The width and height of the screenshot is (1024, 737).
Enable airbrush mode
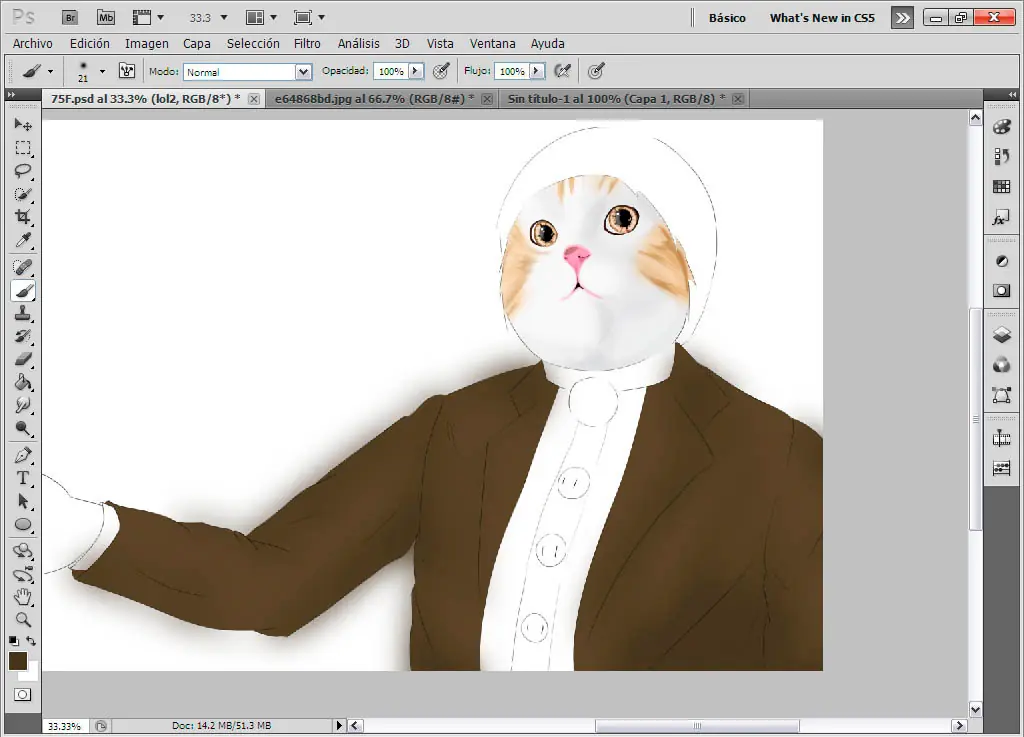tap(562, 71)
